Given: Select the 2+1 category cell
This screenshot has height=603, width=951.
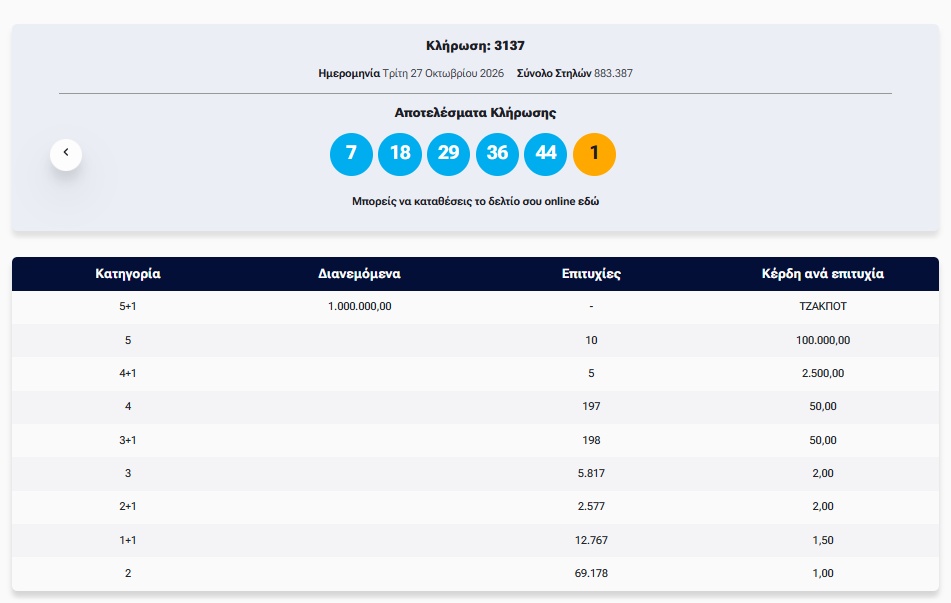Looking at the screenshot, I should click(128, 506).
